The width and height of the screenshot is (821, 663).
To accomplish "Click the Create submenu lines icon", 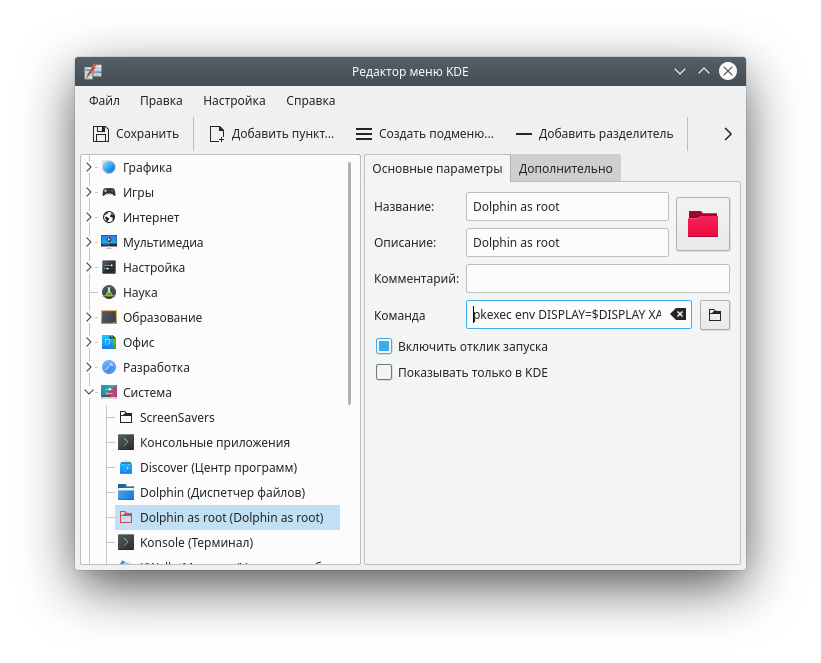I will pyautogui.click(x=364, y=134).
